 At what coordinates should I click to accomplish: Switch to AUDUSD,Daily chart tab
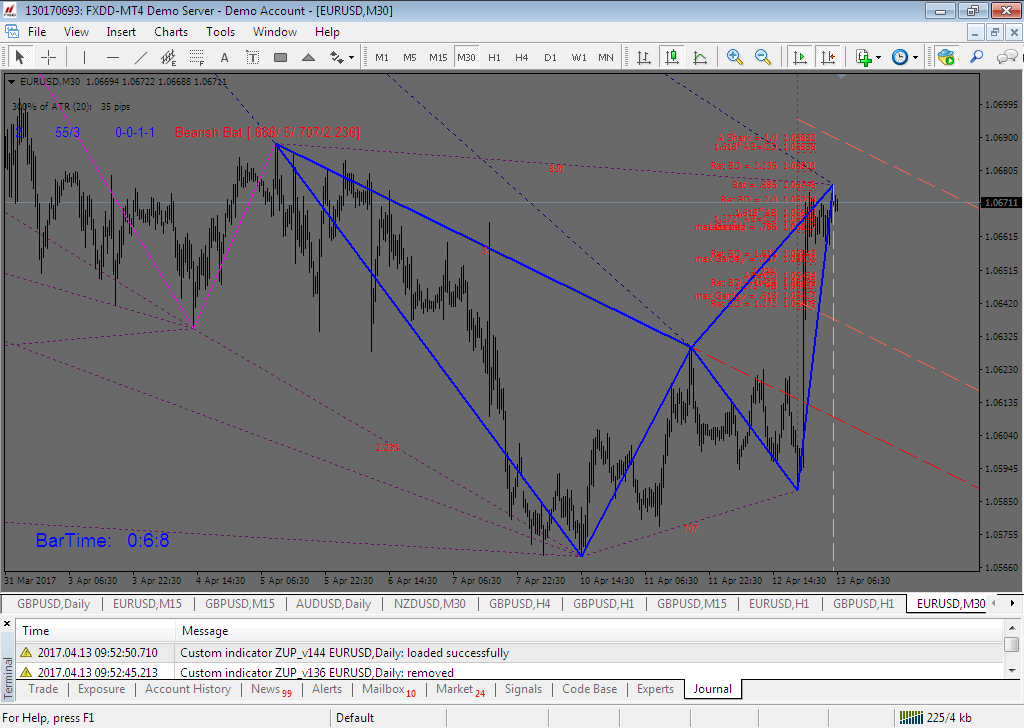tap(333, 604)
